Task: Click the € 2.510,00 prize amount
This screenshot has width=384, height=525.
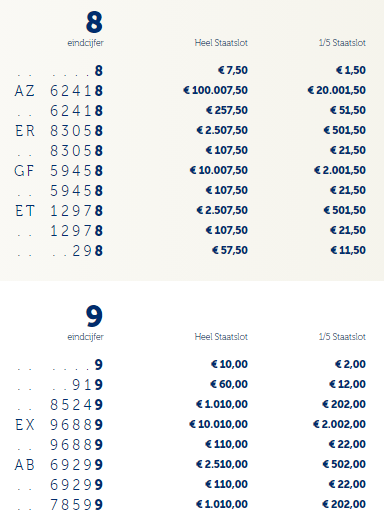Action: click(x=222, y=464)
